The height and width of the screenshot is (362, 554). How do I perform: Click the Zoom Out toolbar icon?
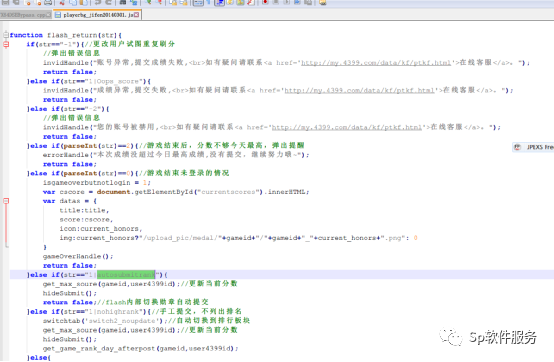(159, 2)
